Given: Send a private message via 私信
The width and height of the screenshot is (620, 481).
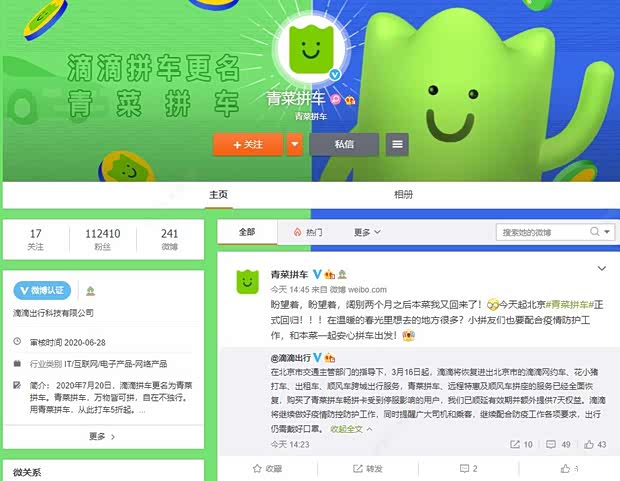Looking at the screenshot, I should click(x=344, y=144).
